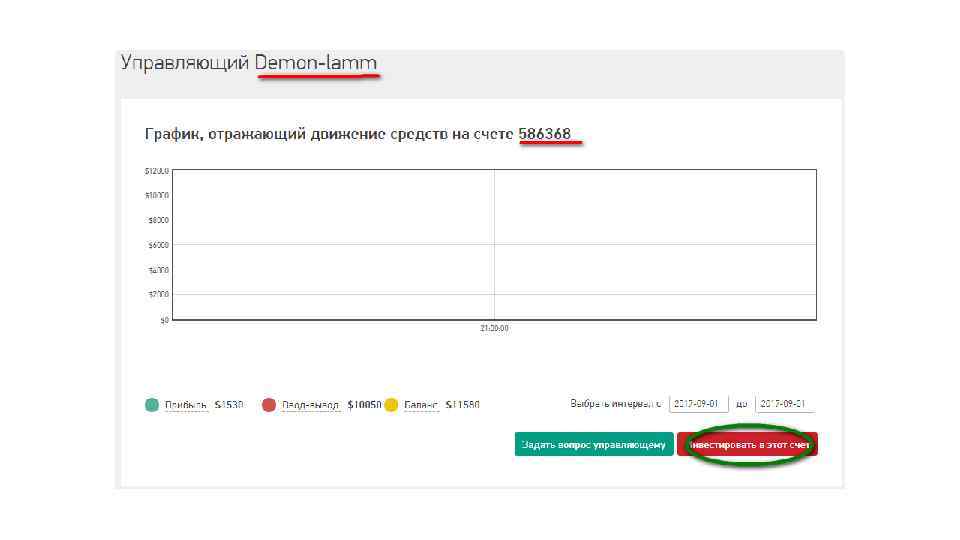Click the profit value $1530
The height and width of the screenshot is (540, 960).
(x=229, y=405)
